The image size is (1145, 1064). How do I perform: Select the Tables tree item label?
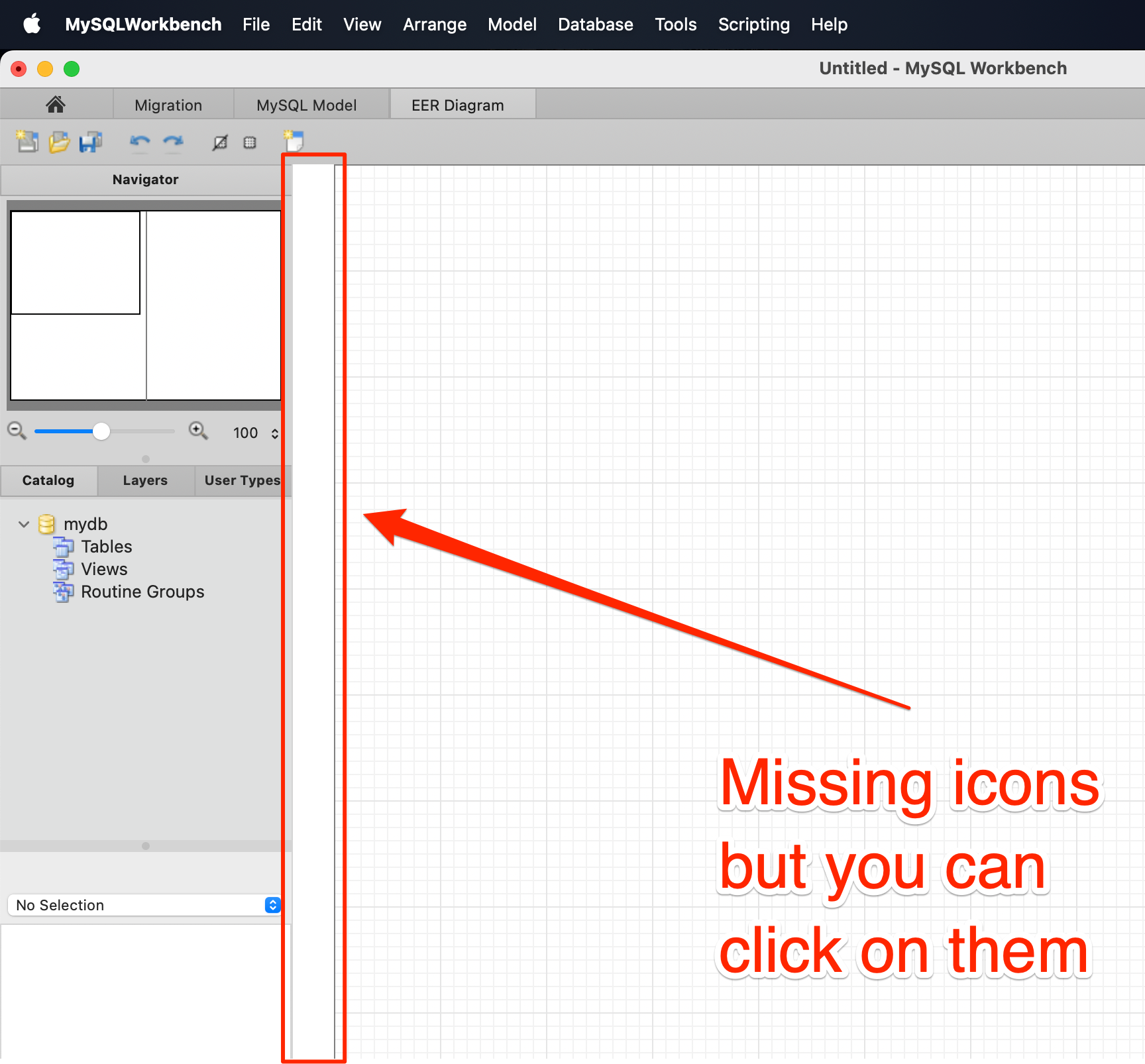(x=107, y=547)
